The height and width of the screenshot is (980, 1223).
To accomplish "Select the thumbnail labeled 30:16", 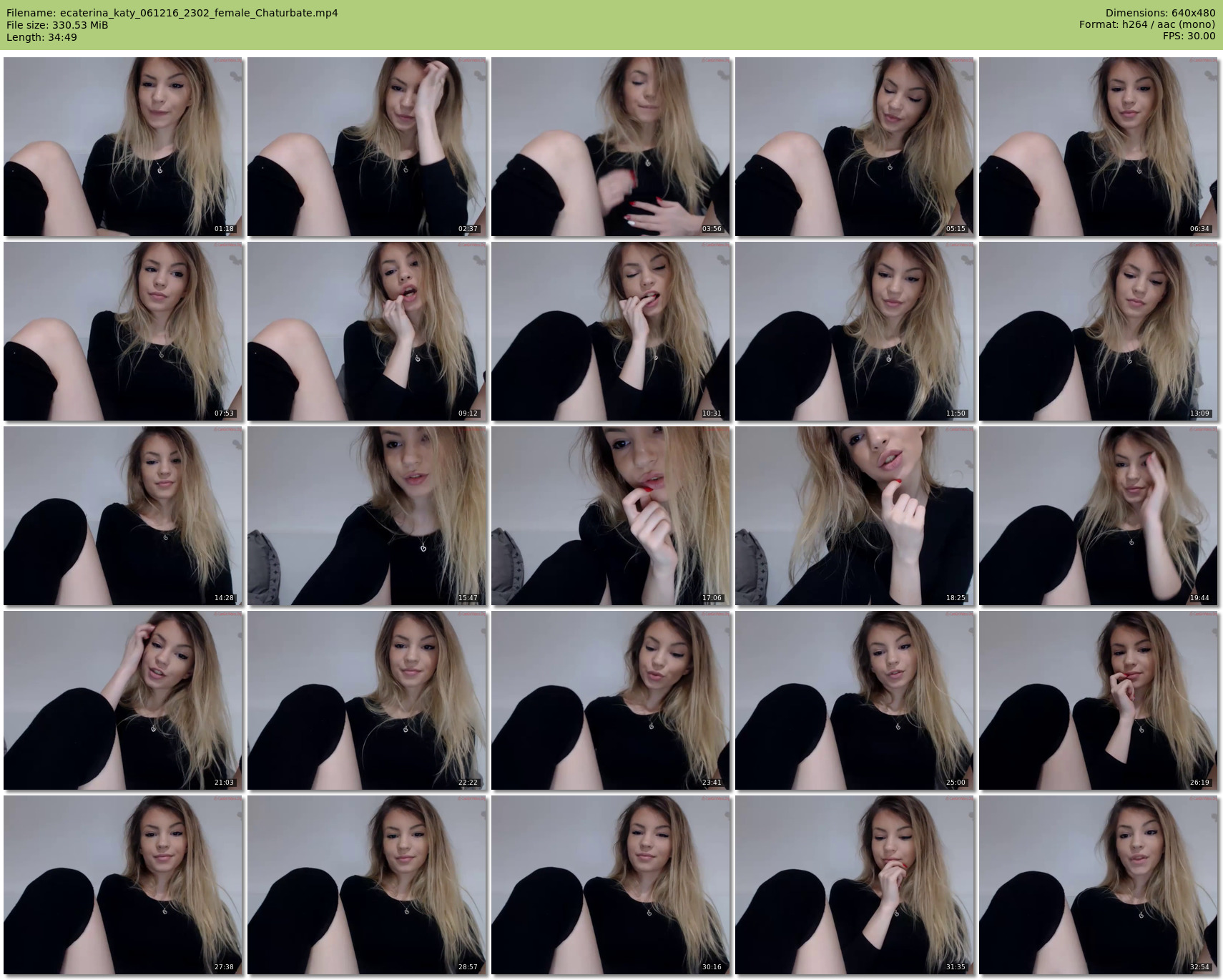I will pyautogui.click(x=610, y=885).
